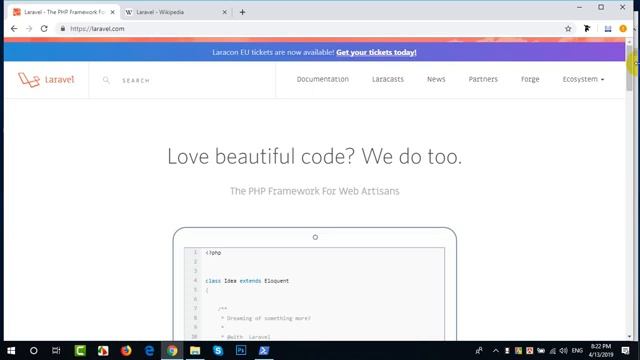Open a new tab with the plus button
Image resolution: width=640 pixels, height=360 pixels.
click(x=242, y=12)
